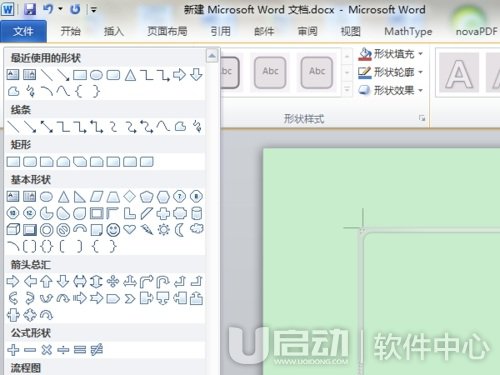Select the minus sign in 公式形状
The image size is (500, 375).
[x=30, y=350]
